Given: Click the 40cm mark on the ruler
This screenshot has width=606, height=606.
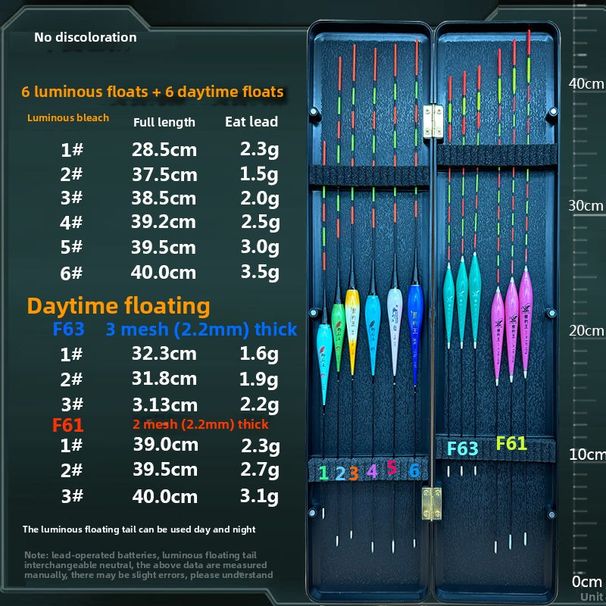Looking at the screenshot, I should coord(585,83).
